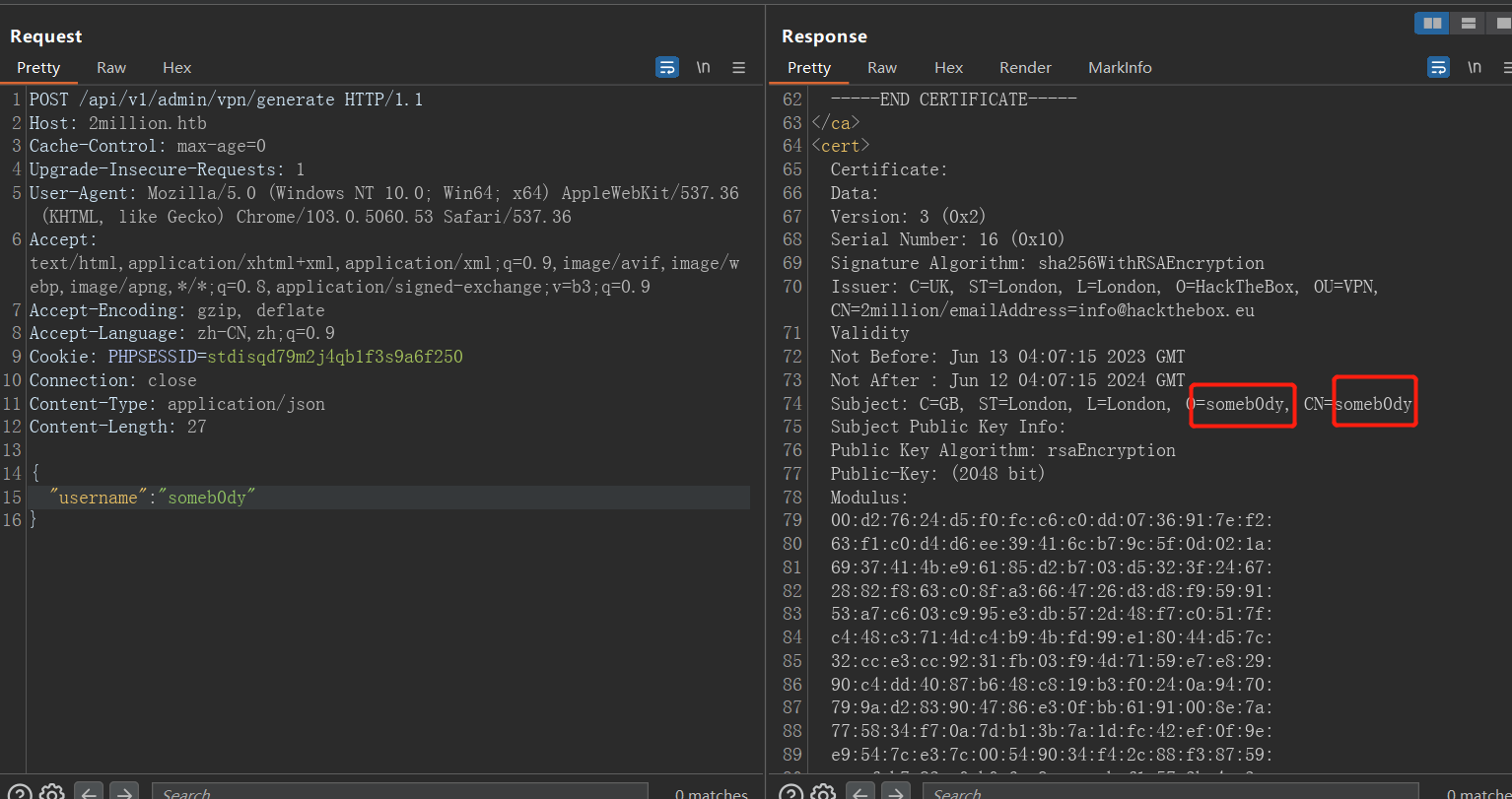Click the -----END CERTIFICATE----- line
This screenshot has width=1512, height=799.
953,100
